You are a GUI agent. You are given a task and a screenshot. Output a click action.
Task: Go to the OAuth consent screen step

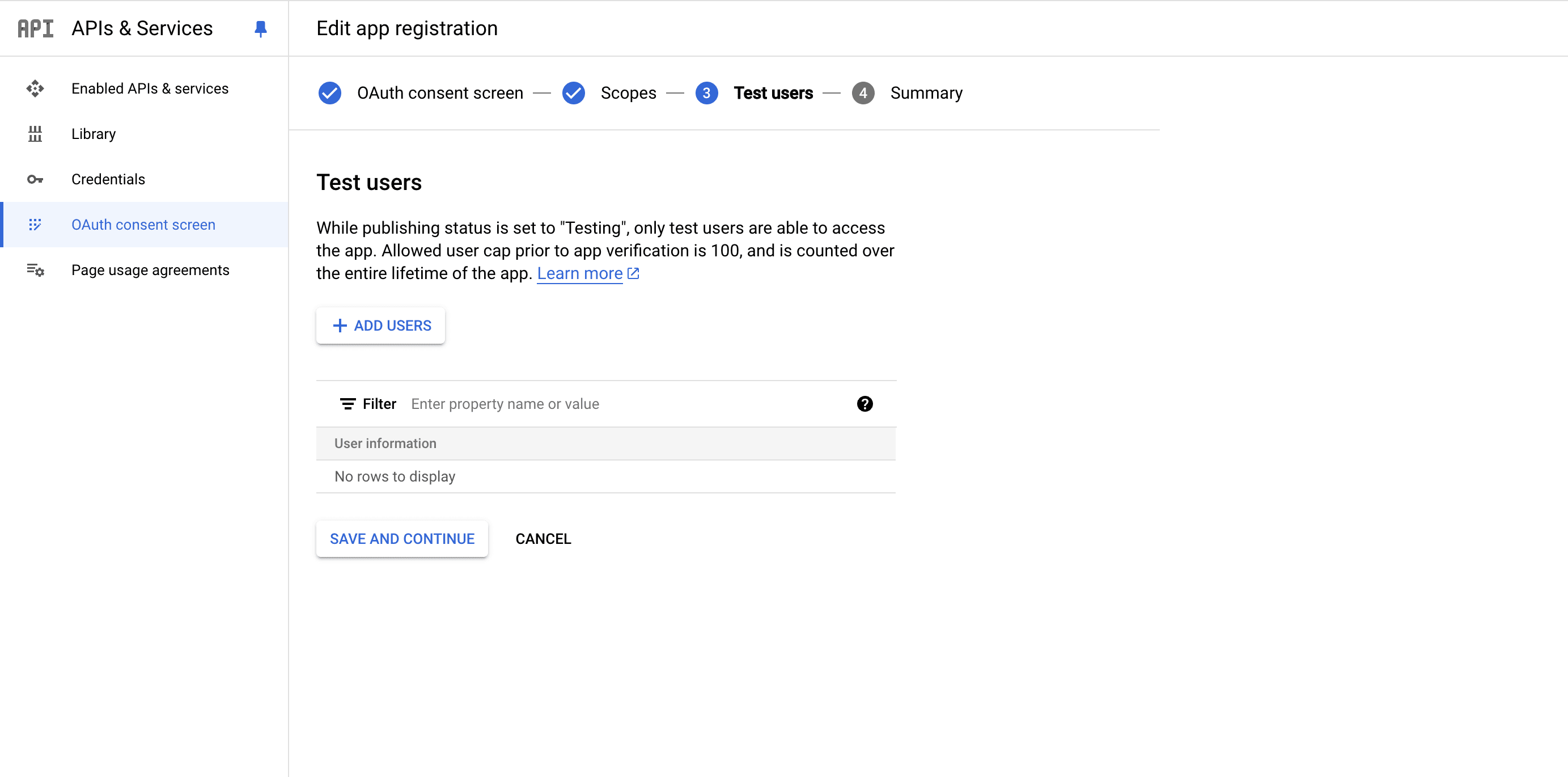439,93
